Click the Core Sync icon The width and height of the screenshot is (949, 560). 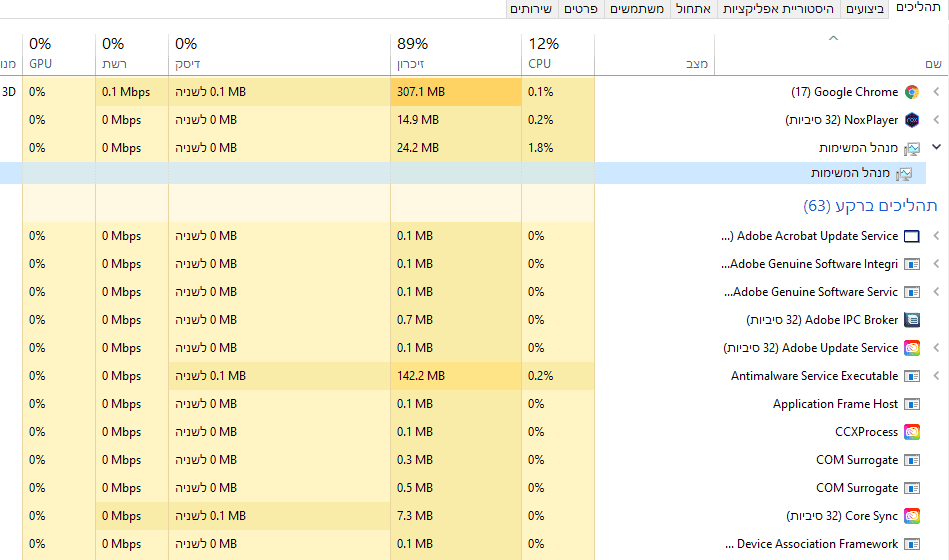coord(911,516)
